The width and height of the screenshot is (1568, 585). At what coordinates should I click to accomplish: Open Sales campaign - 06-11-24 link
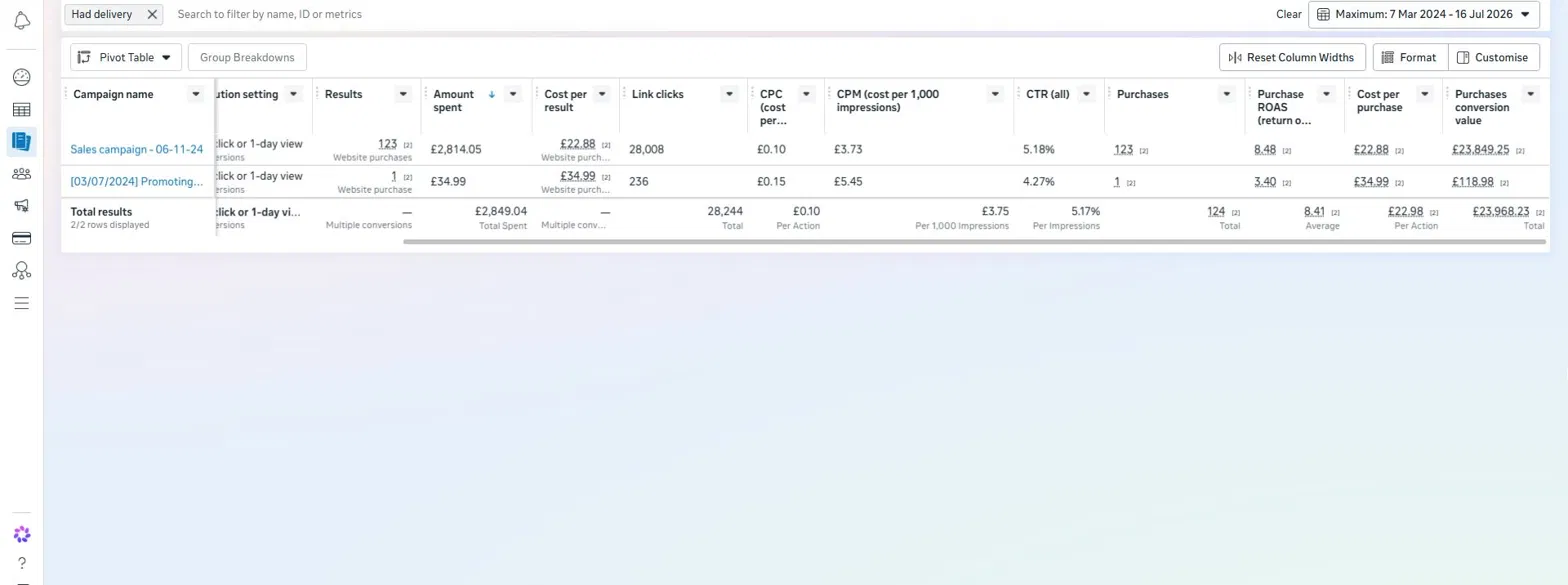(x=137, y=149)
